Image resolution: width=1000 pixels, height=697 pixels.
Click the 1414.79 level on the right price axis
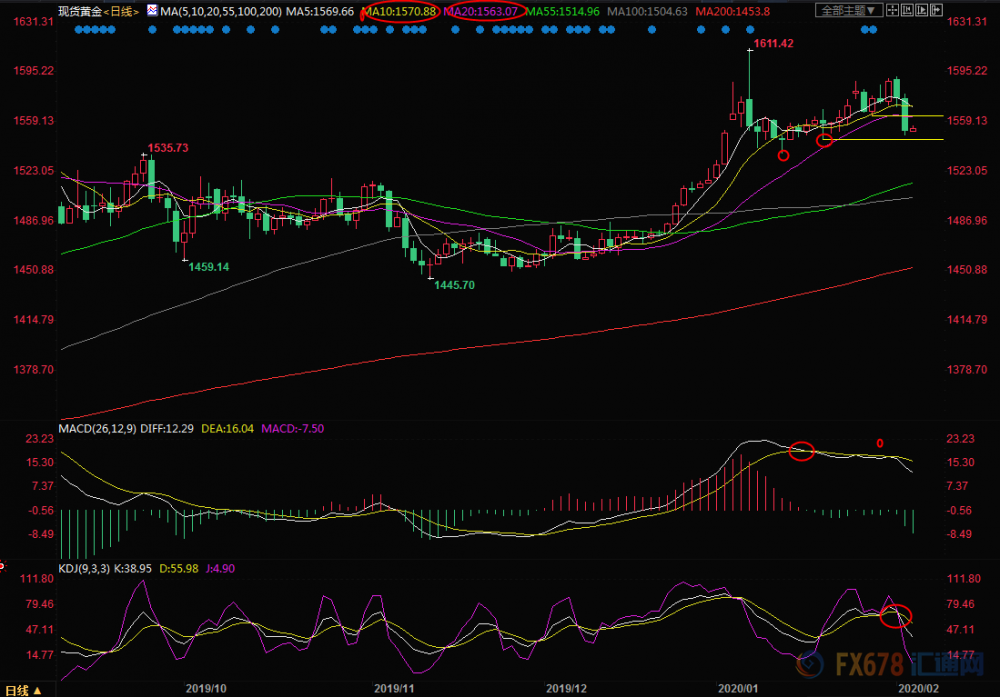tap(967, 319)
